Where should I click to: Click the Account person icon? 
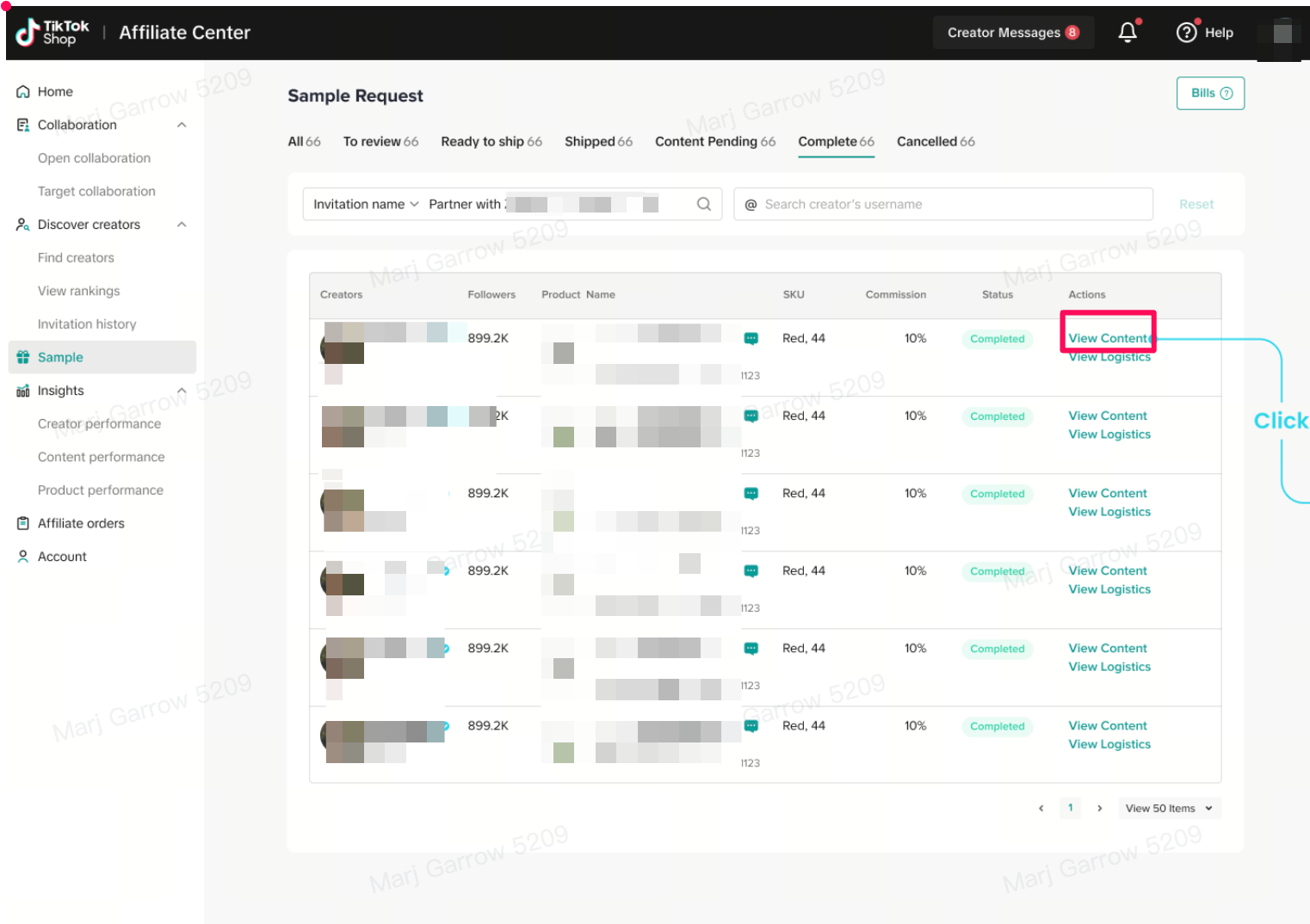[x=23, y=557]
